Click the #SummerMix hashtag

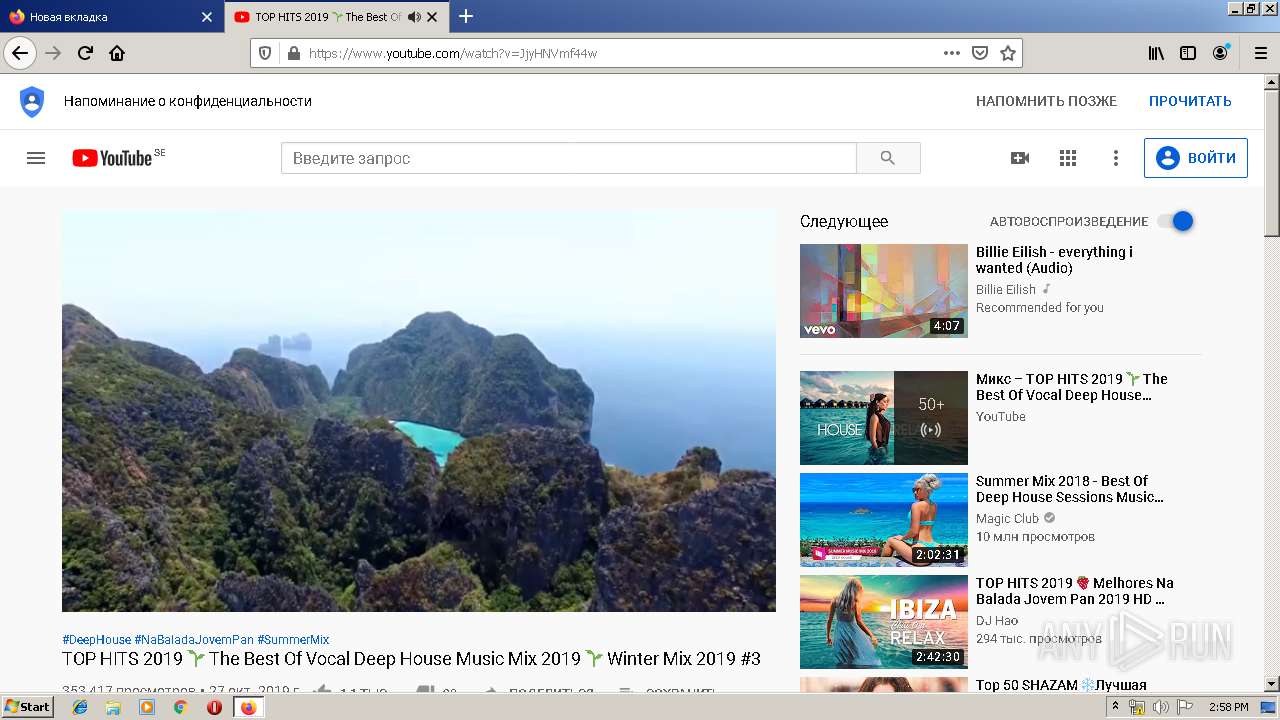tap(293, 640)
